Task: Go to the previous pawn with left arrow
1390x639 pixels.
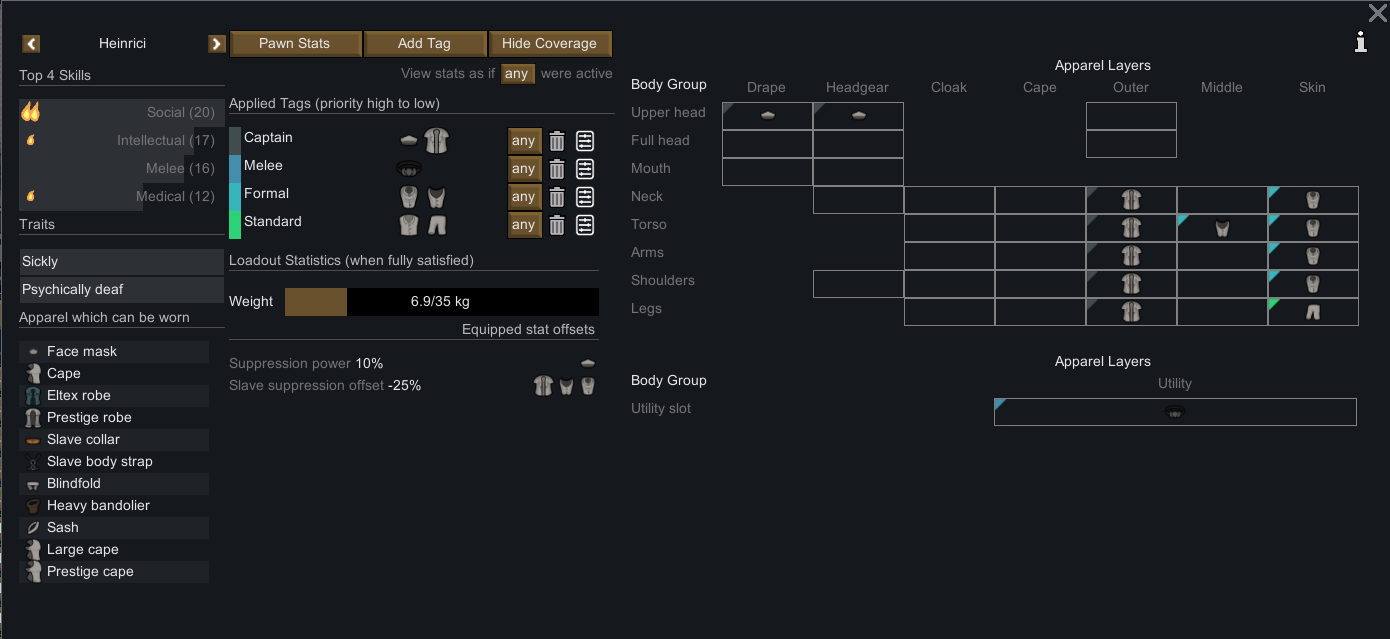Action: click(31, 43)
